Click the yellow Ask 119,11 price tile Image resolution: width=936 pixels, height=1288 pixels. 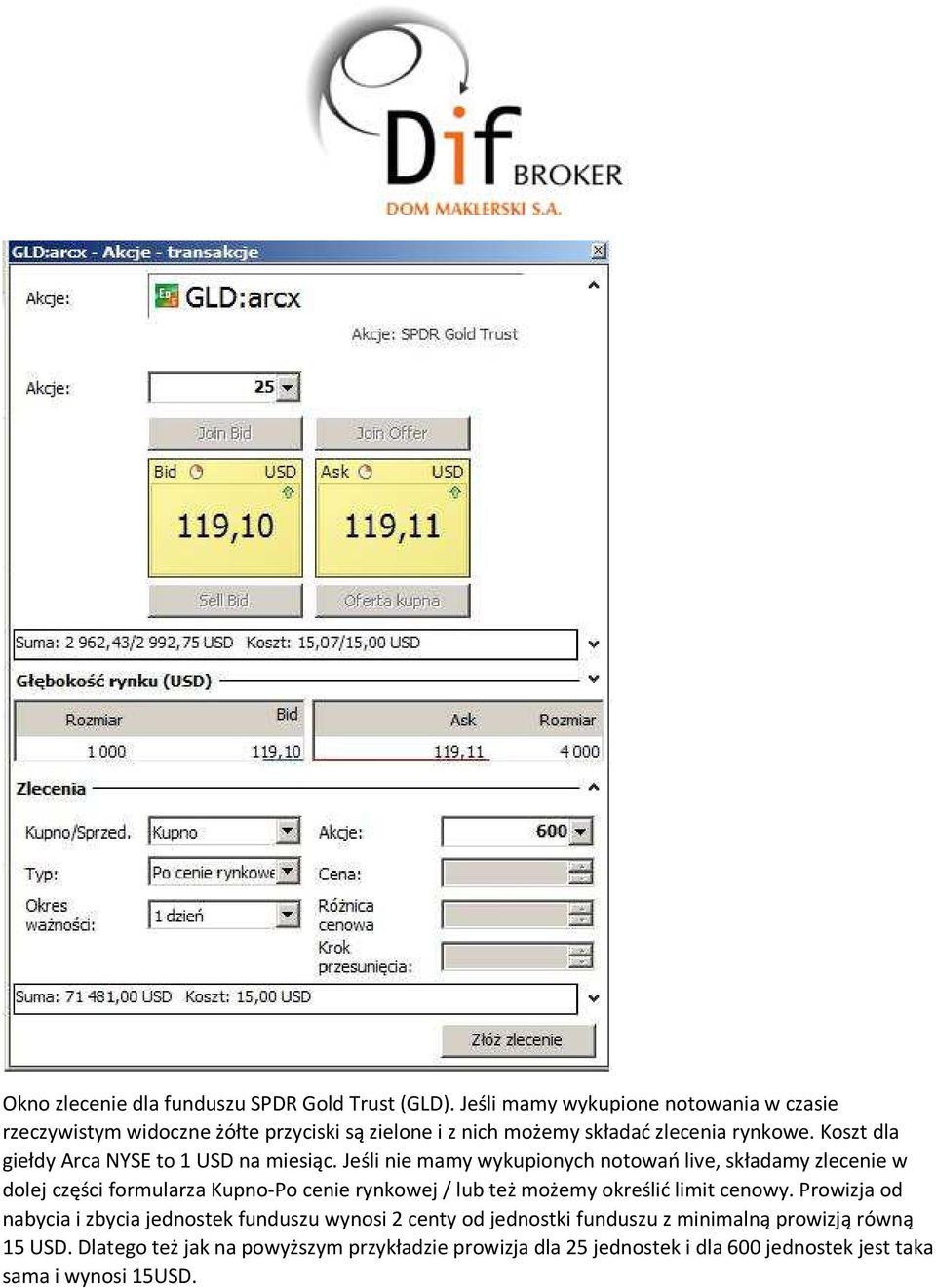tap(392, 519)
